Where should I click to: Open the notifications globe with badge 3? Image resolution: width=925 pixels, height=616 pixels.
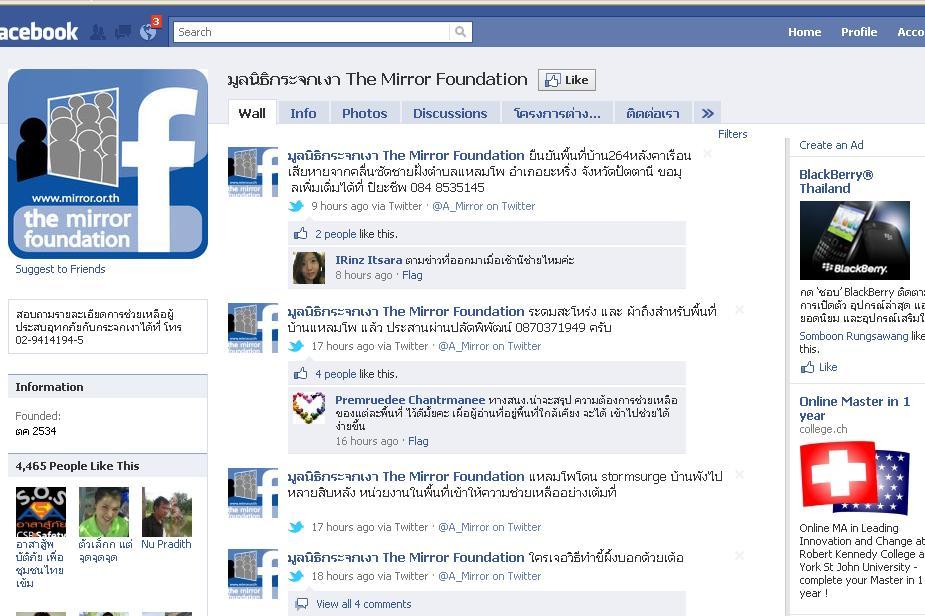coord(149,31)
